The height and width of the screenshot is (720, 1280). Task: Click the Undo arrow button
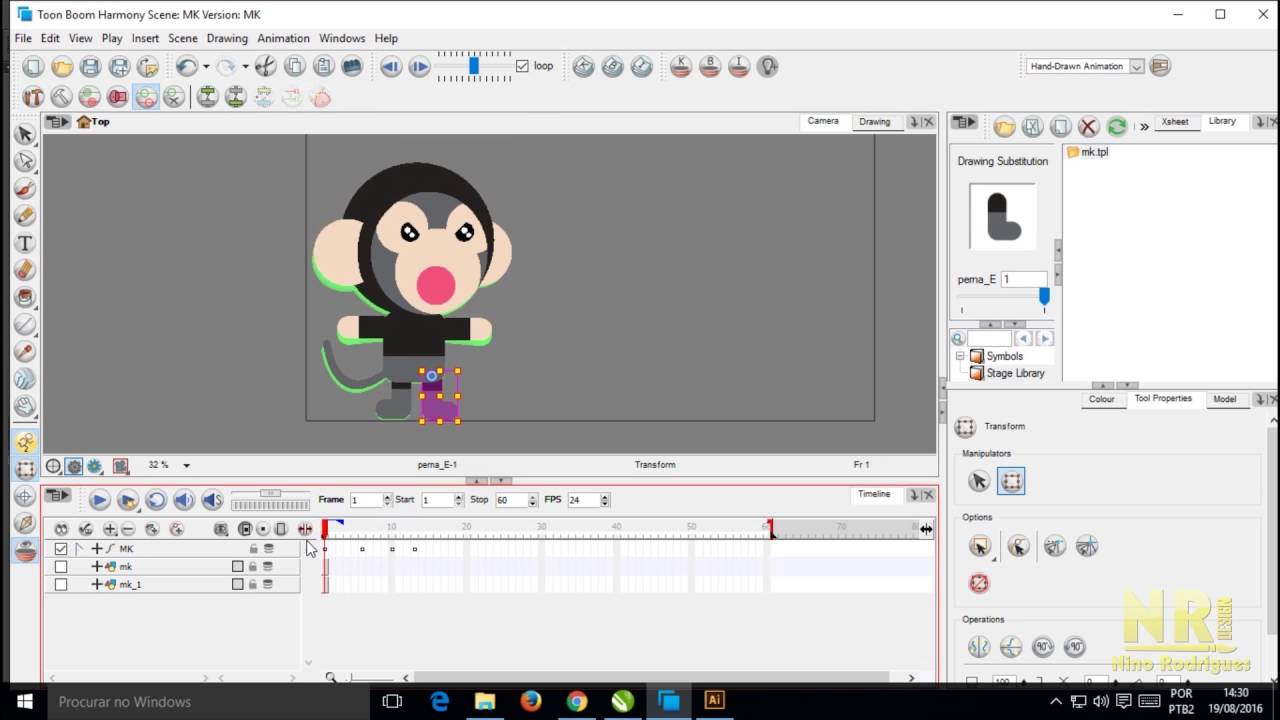pos(186,67)
